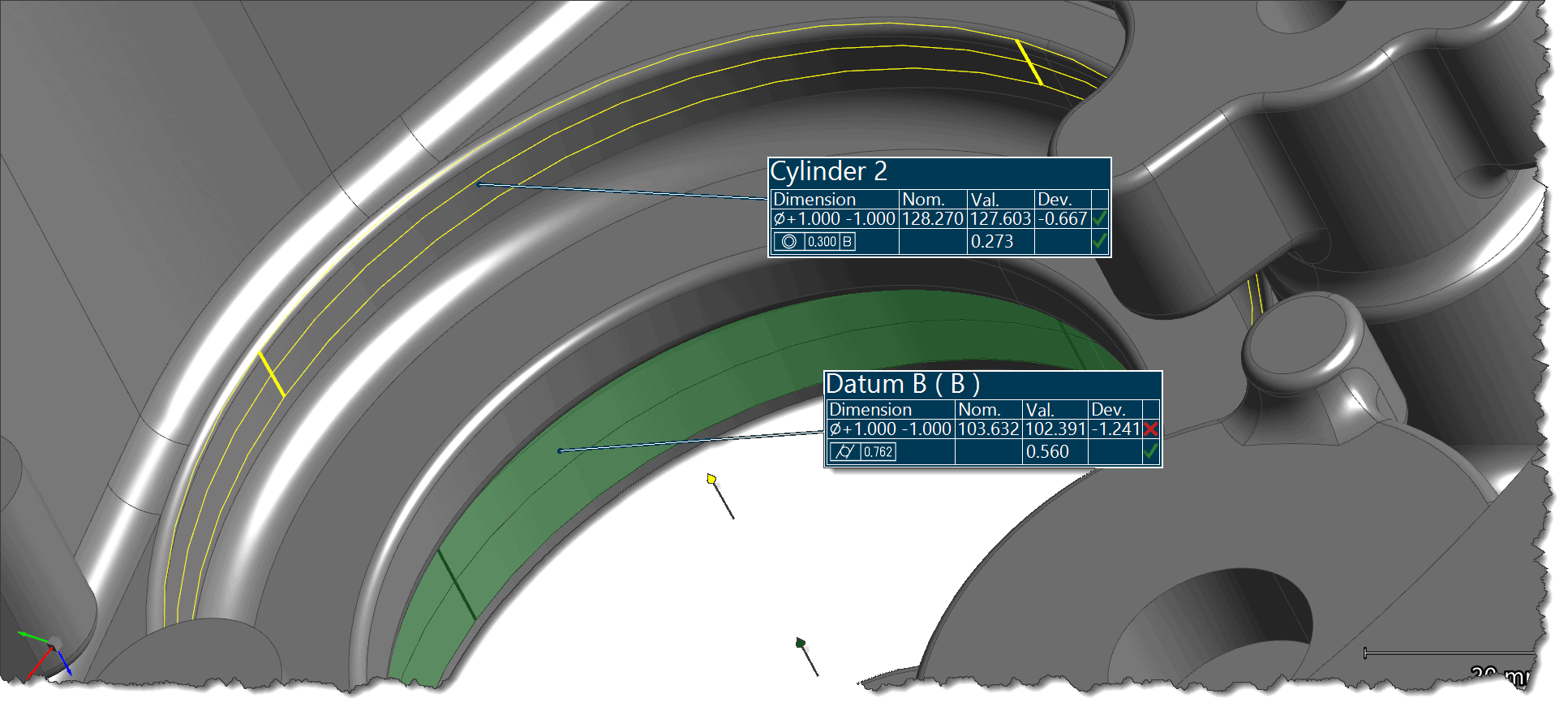Click diameter tolerance cell in Datum B table
This screenshot has width=1568, height=711.
coord(890,429)
